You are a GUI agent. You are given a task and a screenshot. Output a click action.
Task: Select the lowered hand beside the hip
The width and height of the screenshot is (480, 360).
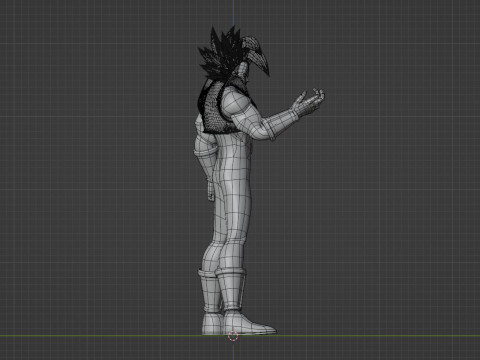pyautogui.click(x=211, y=190)
